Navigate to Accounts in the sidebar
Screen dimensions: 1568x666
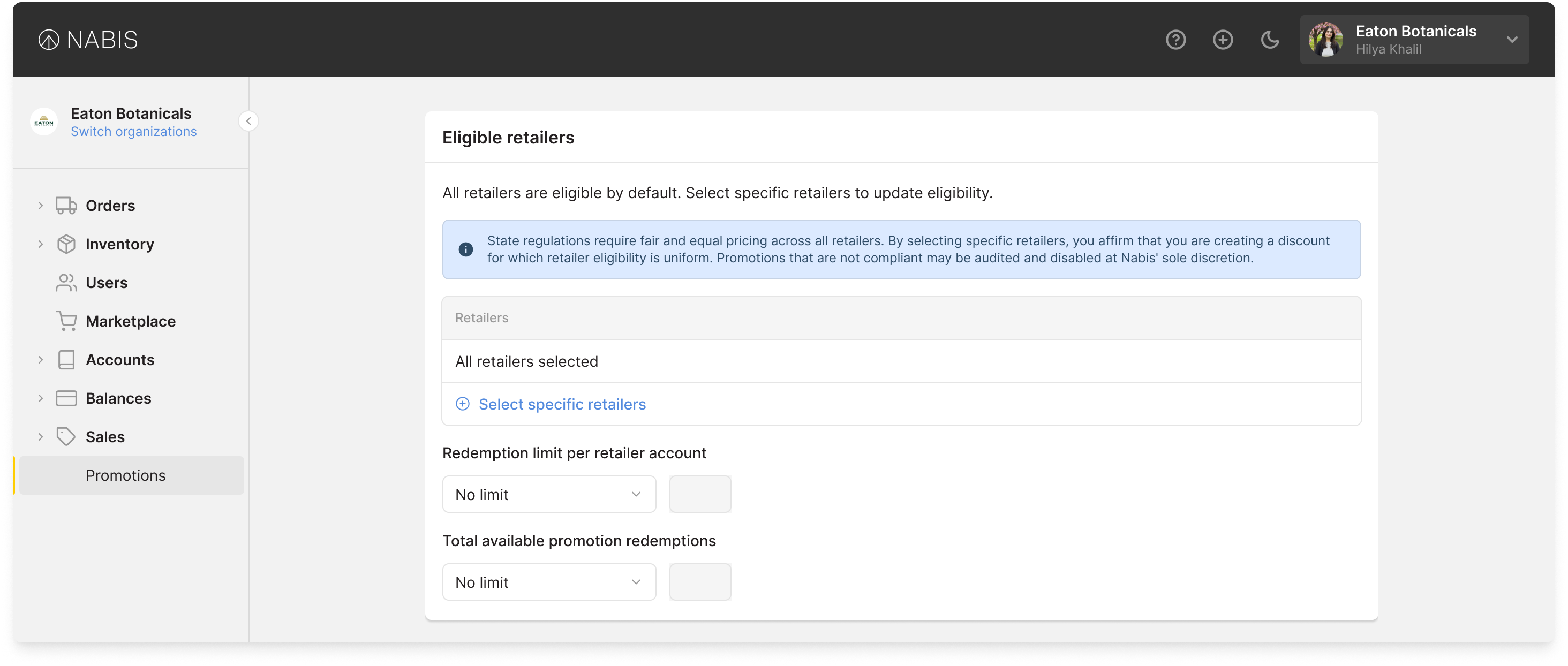(119, 359)
